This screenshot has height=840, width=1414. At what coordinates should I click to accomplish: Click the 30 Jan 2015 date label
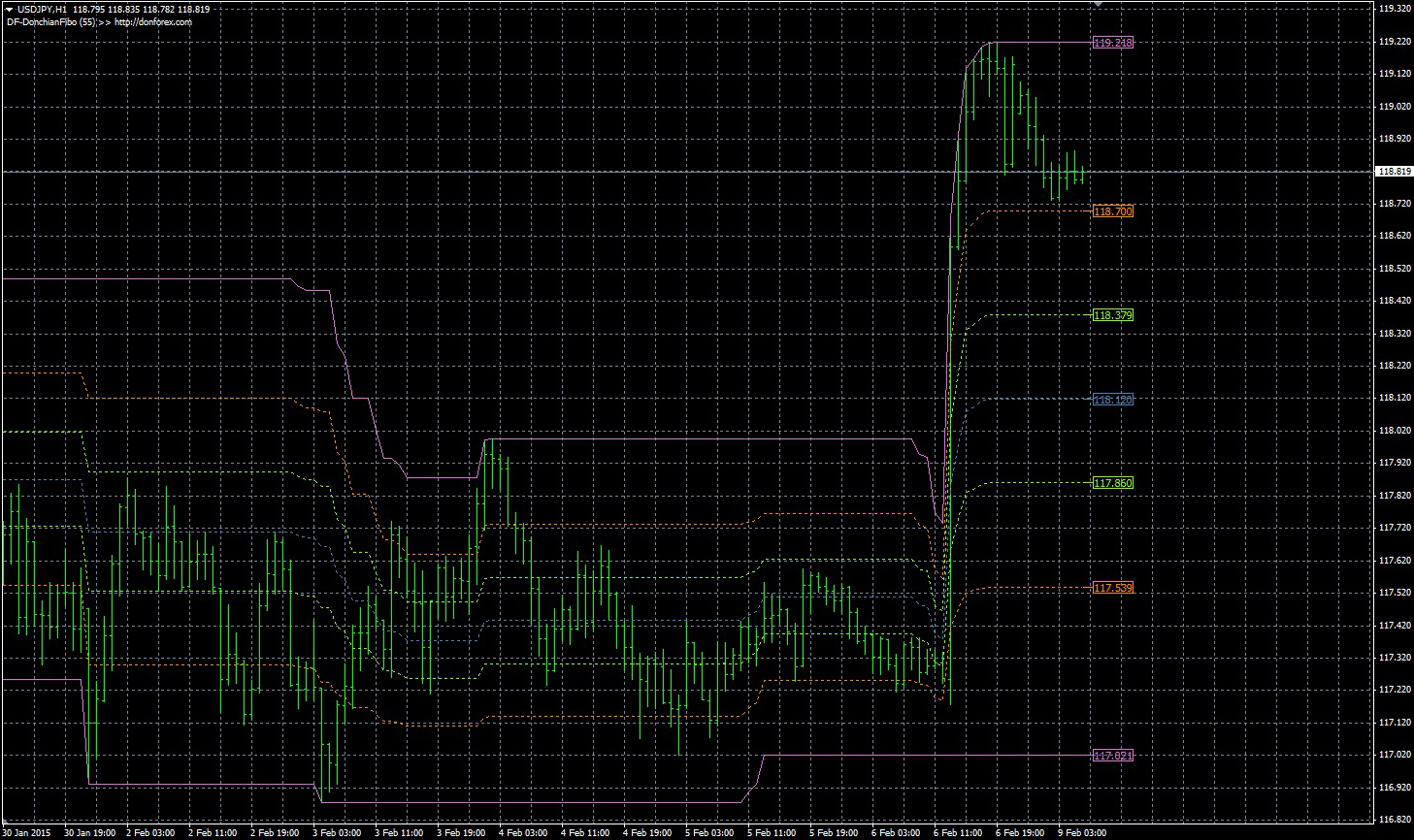tap(26, 832)
